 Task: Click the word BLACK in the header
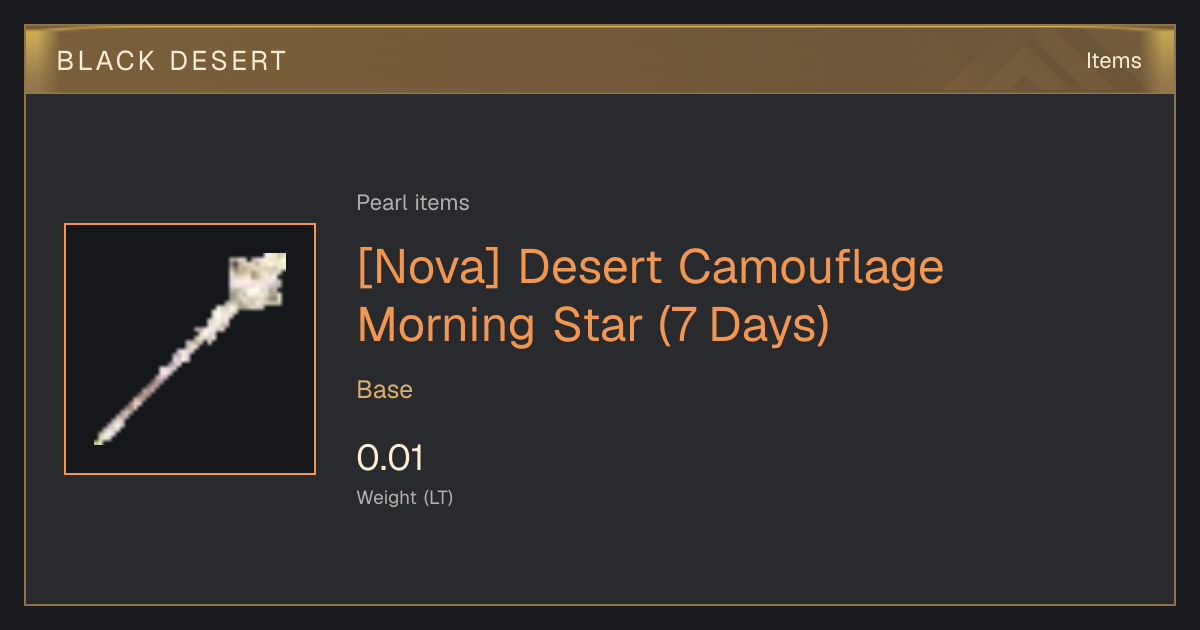click(x=107, y=61)
